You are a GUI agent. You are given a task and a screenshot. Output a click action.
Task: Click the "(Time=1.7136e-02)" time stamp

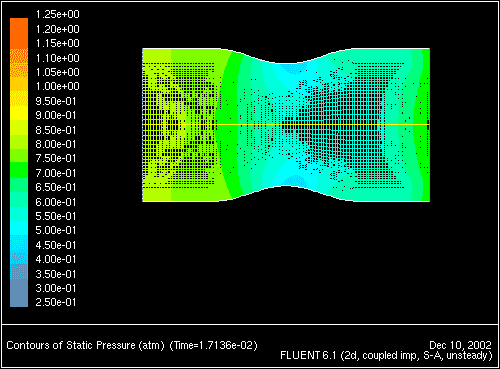214,345
